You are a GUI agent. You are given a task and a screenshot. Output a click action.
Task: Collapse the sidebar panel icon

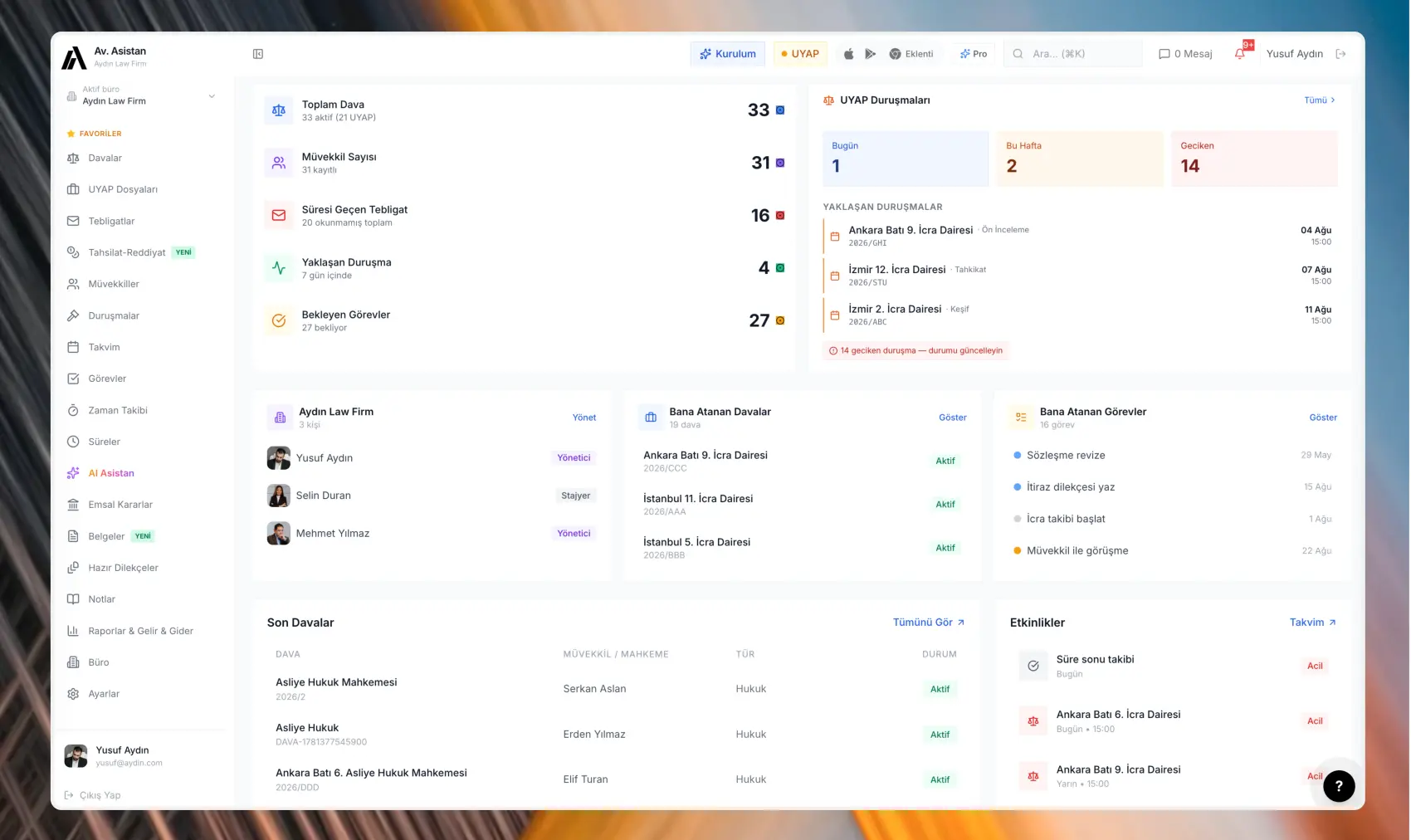pyautogui.click(x=258, y=54)
